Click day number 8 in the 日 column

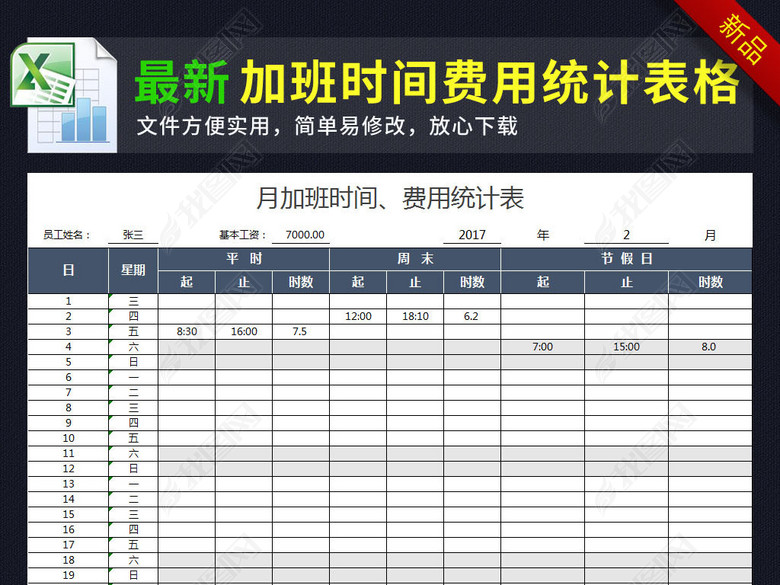point(68,408)
